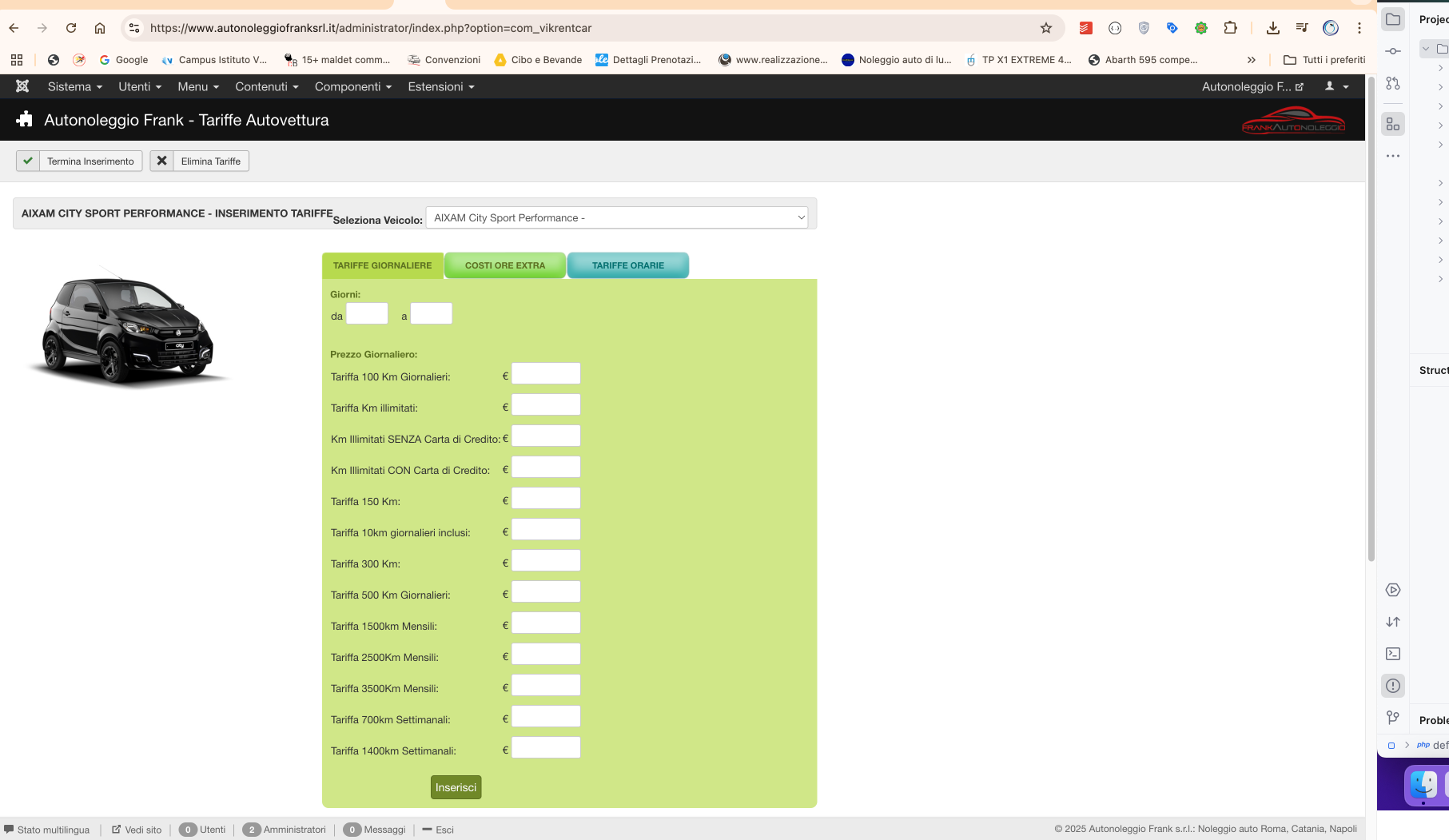This screenshot has height=840, width=1449.
Task: Click the Tariffa Km illimitati field
Action: pyautogui.click(x=546, y=405)
